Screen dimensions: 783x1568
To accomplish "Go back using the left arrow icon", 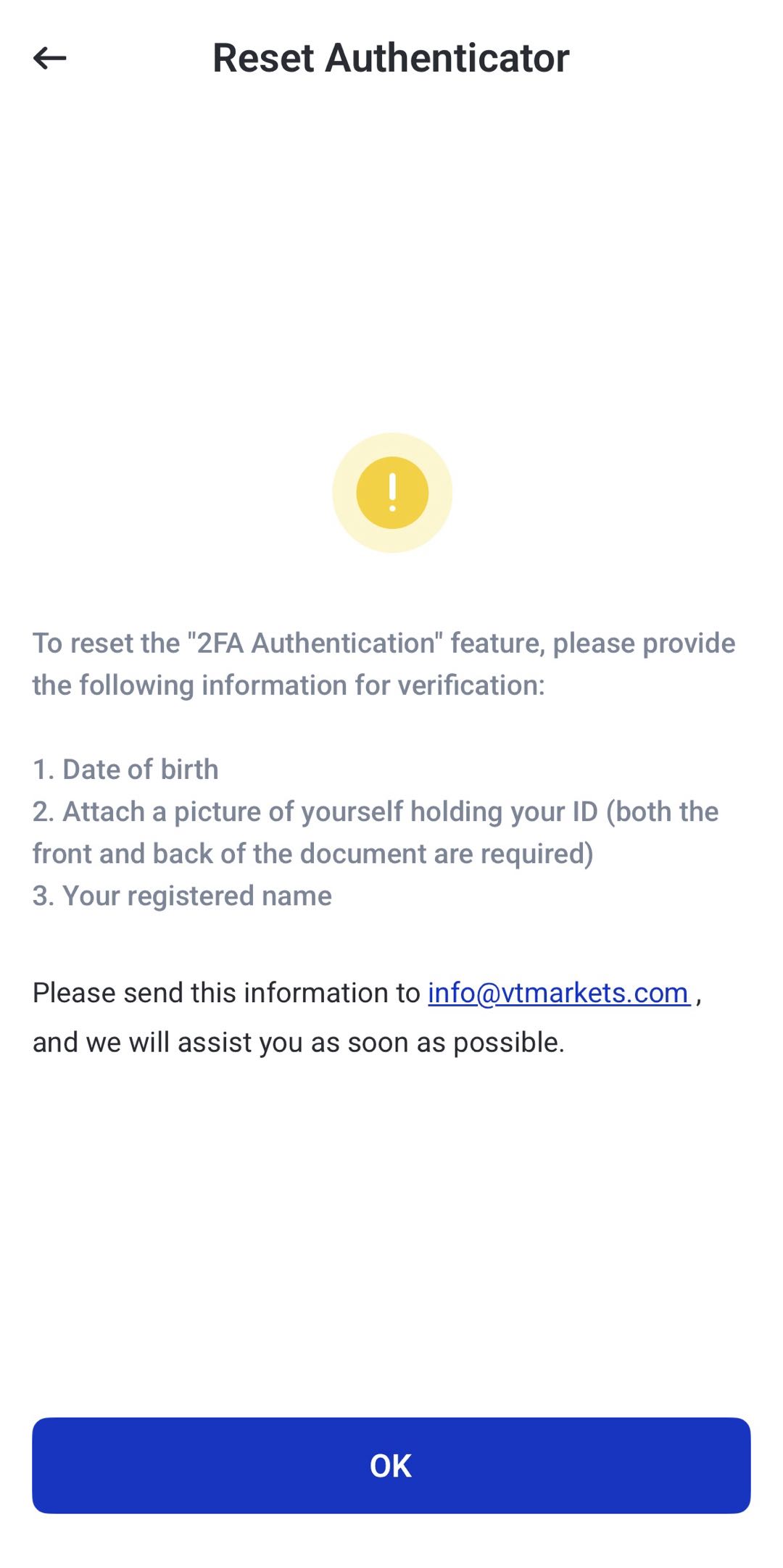I will pyautogui.click(x=50, y=58).
